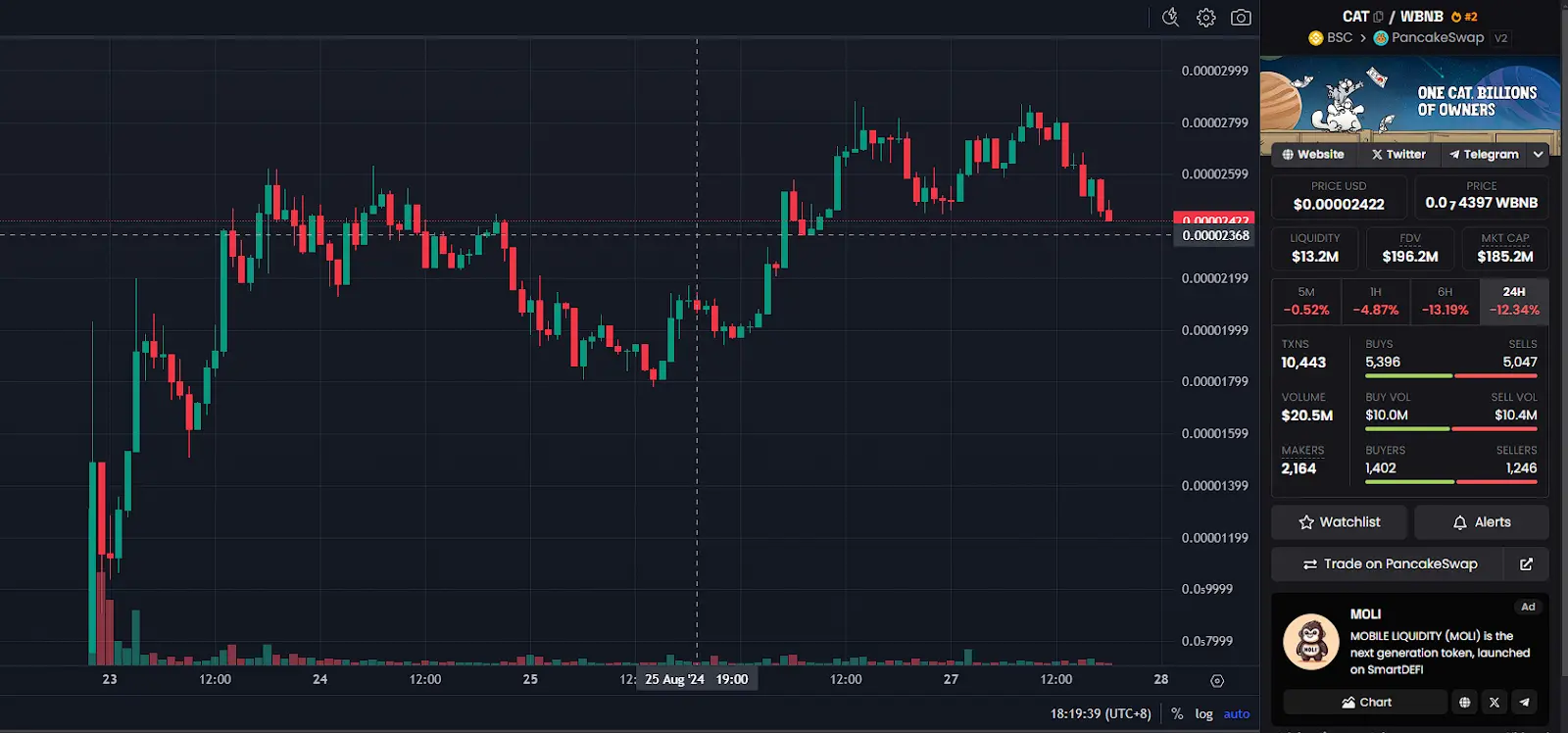Click the PancakeSwap logo icon
Screen dimensions: 1568x733
coord(1381,38)
